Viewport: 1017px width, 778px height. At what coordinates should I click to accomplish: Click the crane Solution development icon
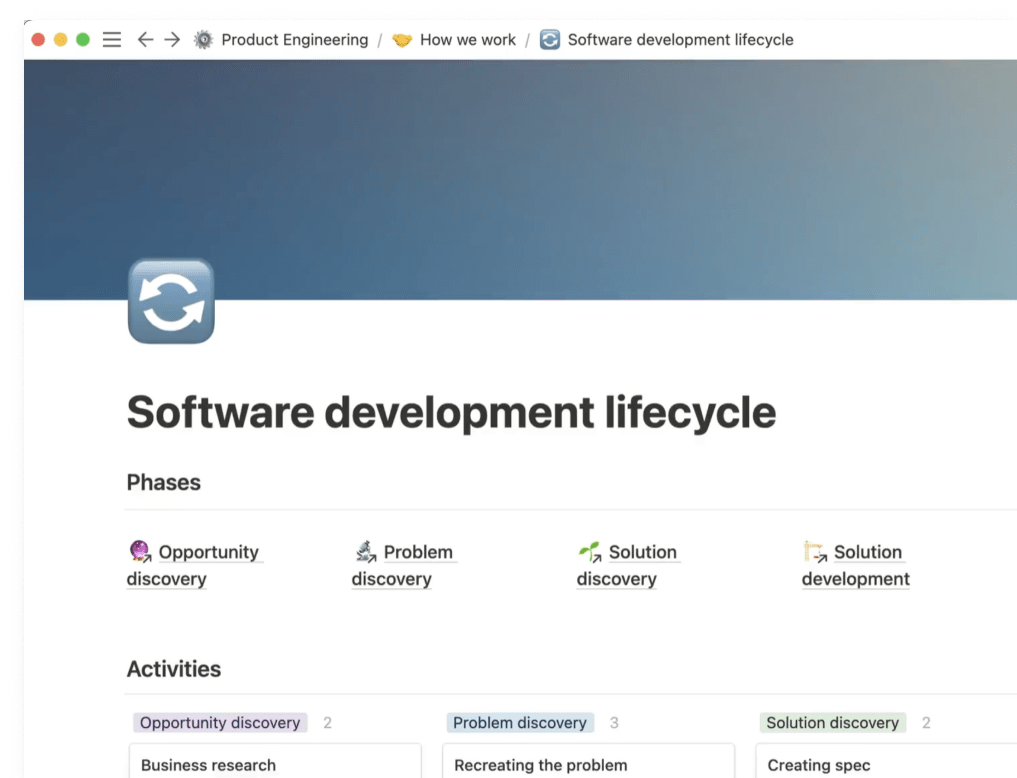pyautogui.click(x=815, y=551)
